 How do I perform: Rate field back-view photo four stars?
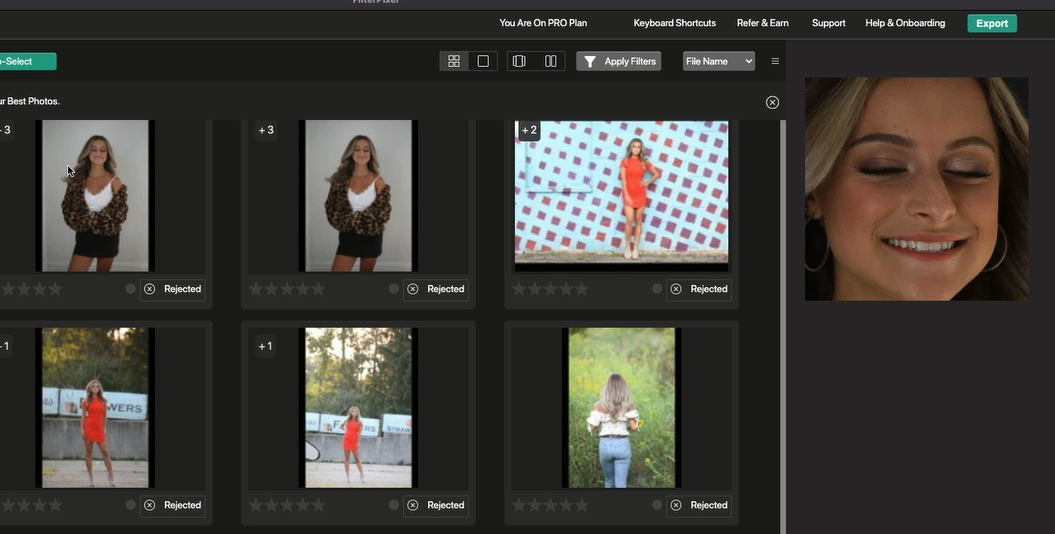tap(565, 505)
